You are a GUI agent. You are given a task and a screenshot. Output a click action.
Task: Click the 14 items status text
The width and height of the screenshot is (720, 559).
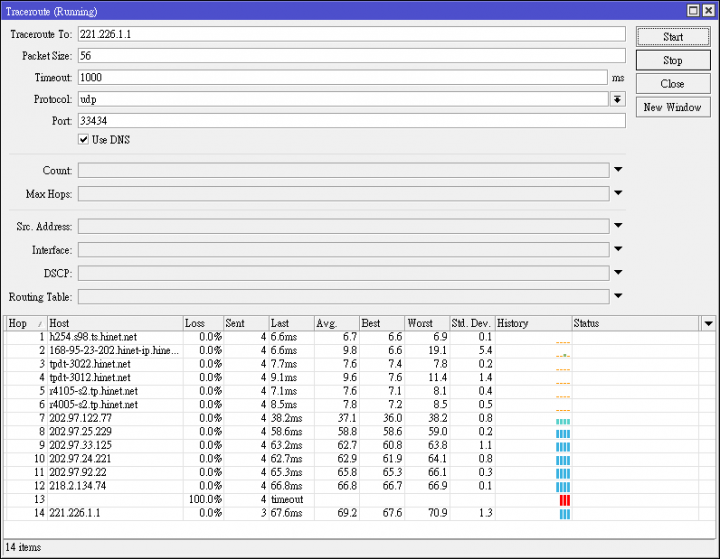click(x=23, y=548)
